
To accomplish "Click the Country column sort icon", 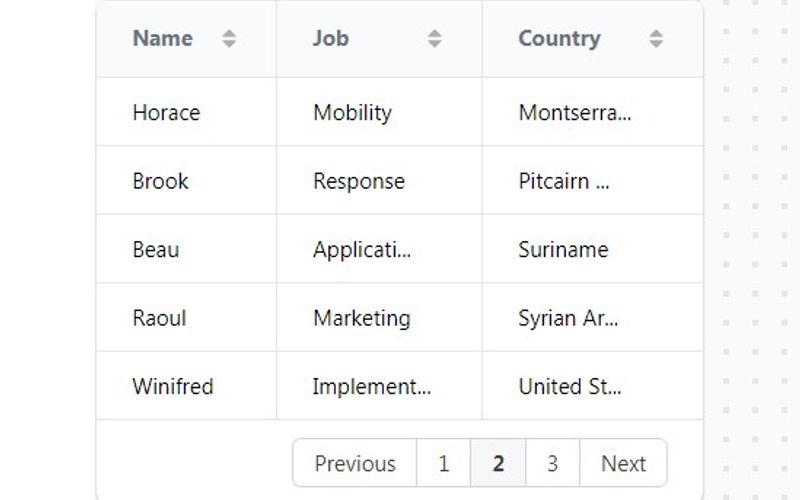I will coord(656,39).
